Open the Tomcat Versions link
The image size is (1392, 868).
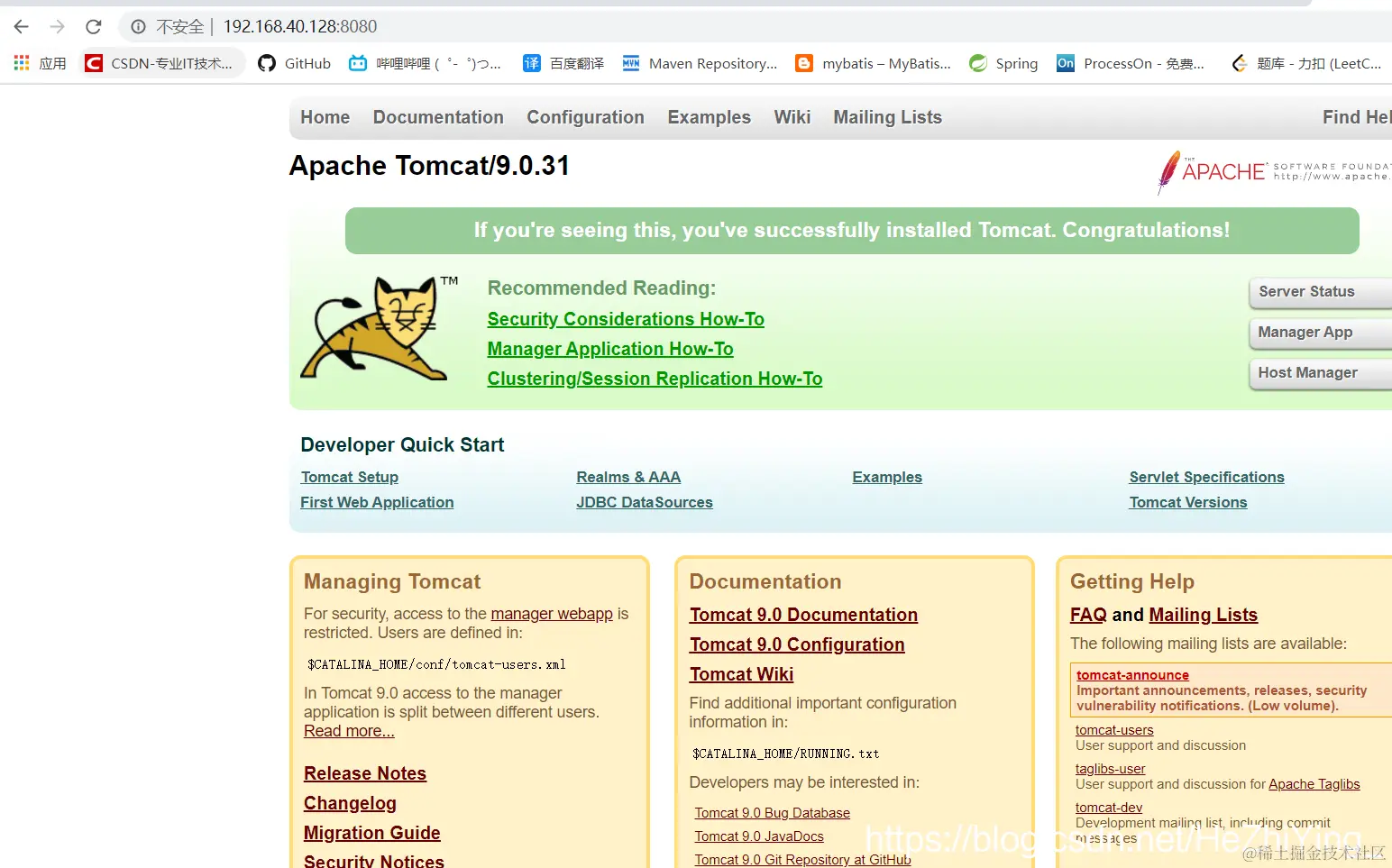pyautogui.click(x=1188, y=502)
